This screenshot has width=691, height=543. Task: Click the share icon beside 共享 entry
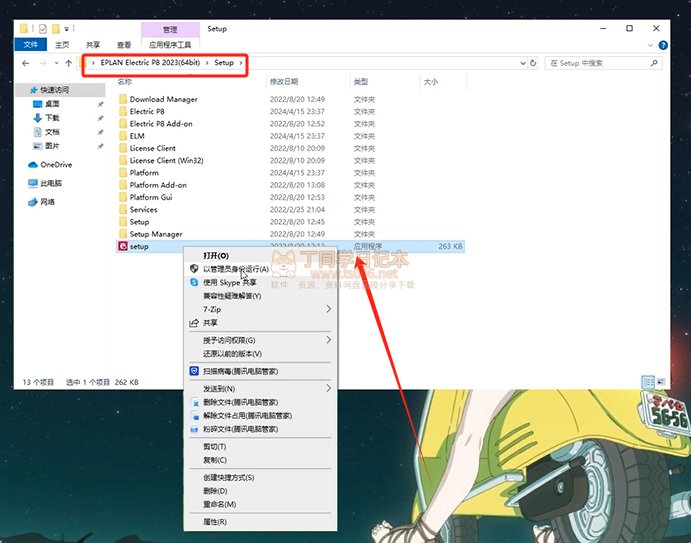(194, 323)
